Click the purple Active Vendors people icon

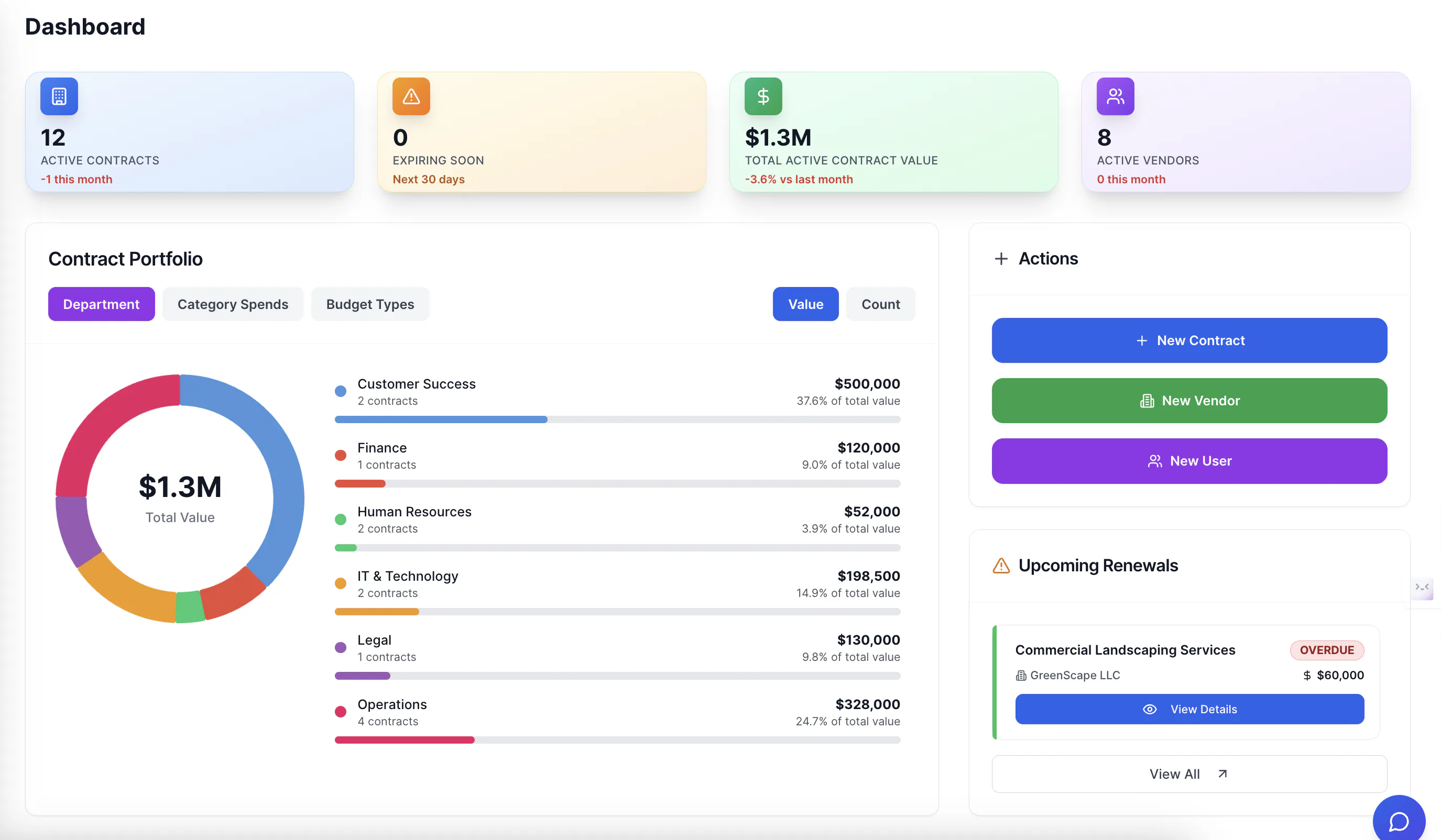[x=1116, y=96]
